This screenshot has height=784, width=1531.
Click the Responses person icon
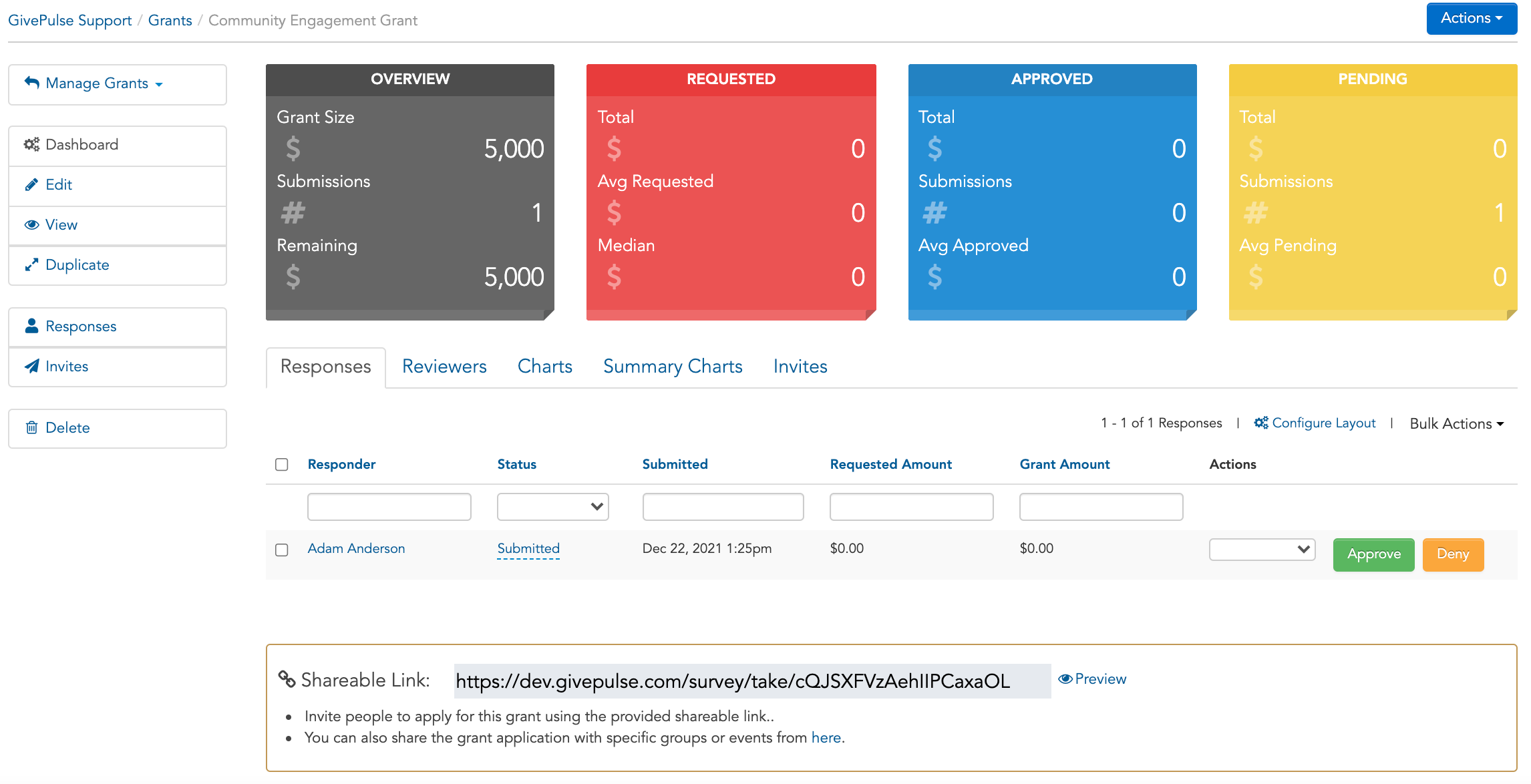31,326
